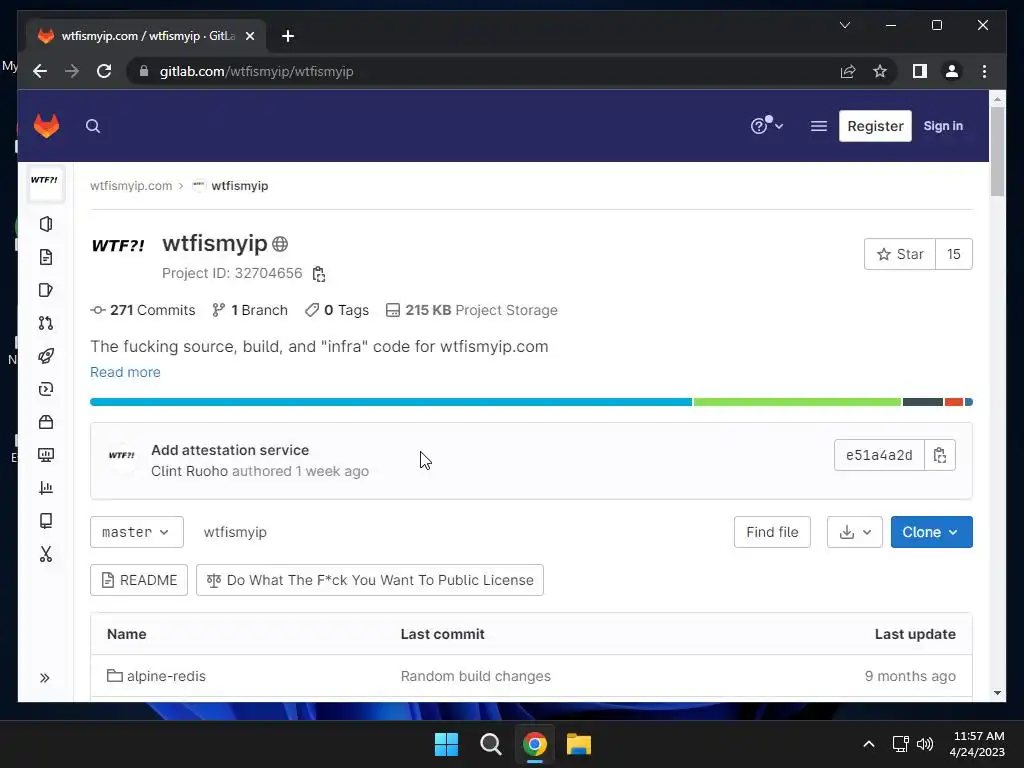Expand the sidebar with double chevron
Screen dimensions: 1024x768
coord(44,678)
